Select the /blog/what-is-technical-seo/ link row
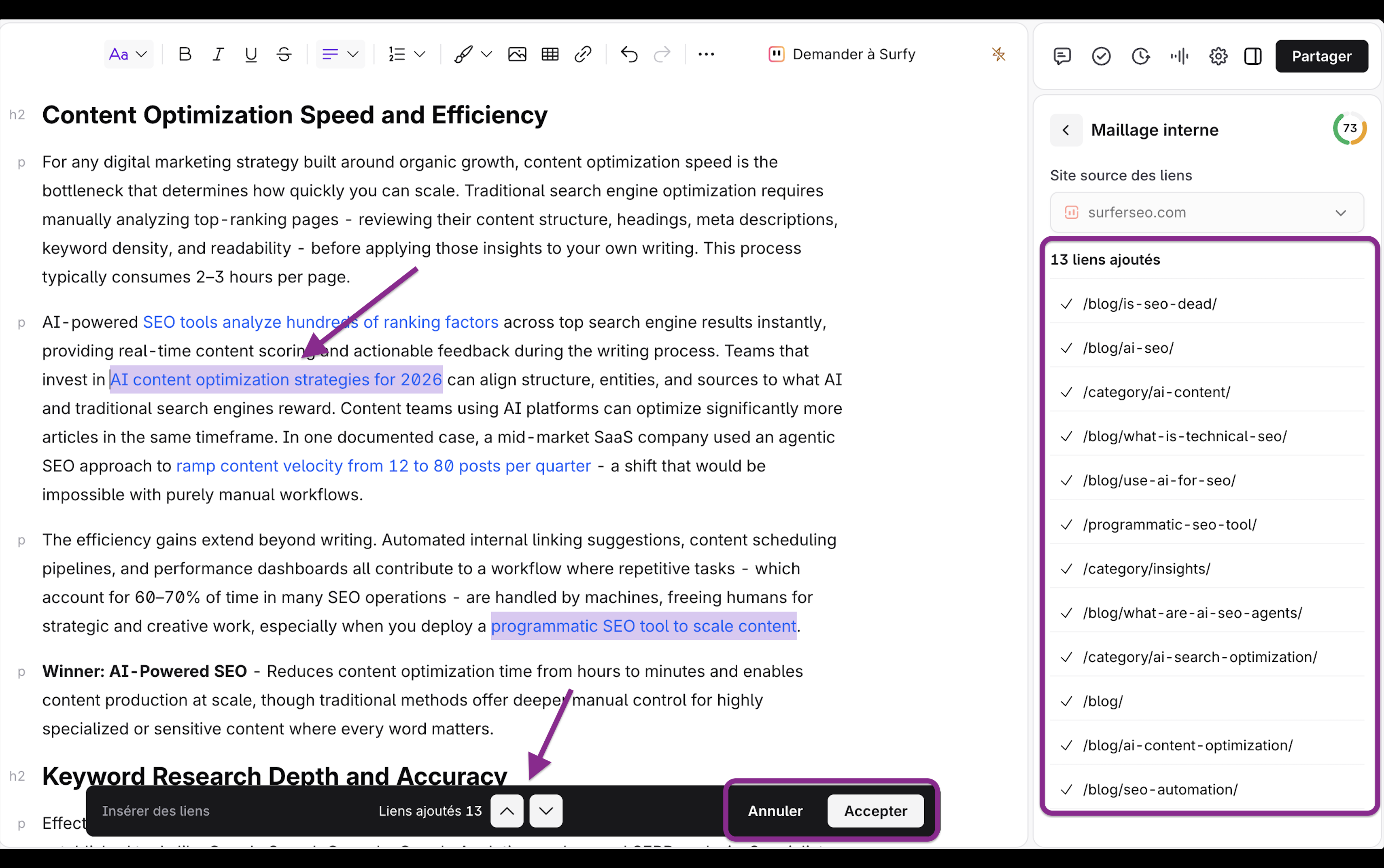 pos(1207,436)
